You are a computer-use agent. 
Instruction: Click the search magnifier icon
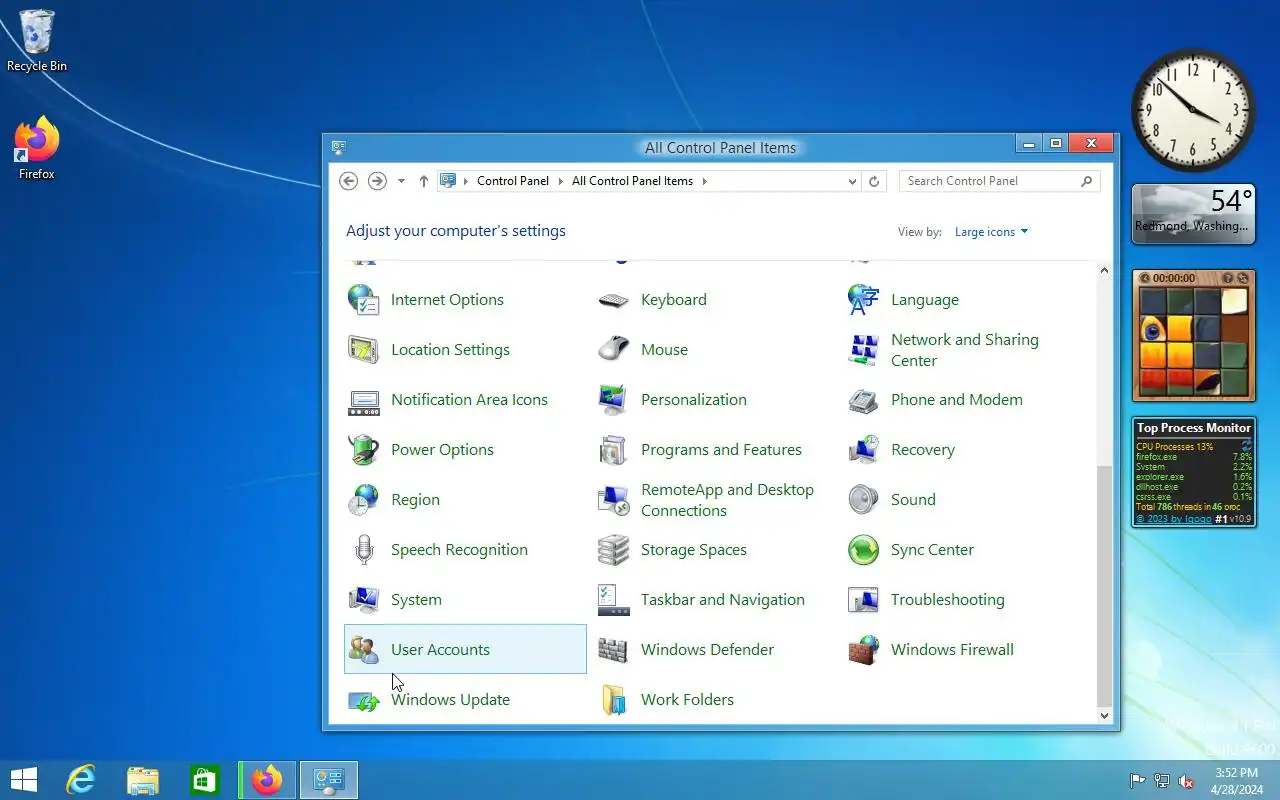click(x=1087, y=181)
